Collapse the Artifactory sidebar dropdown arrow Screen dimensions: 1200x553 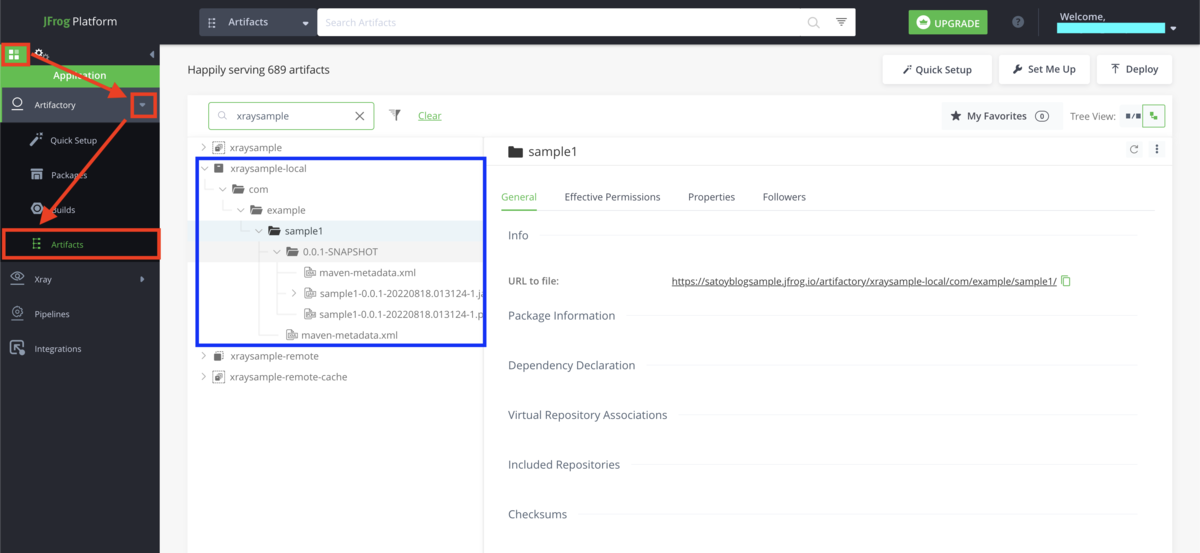[x=143, y=105]
